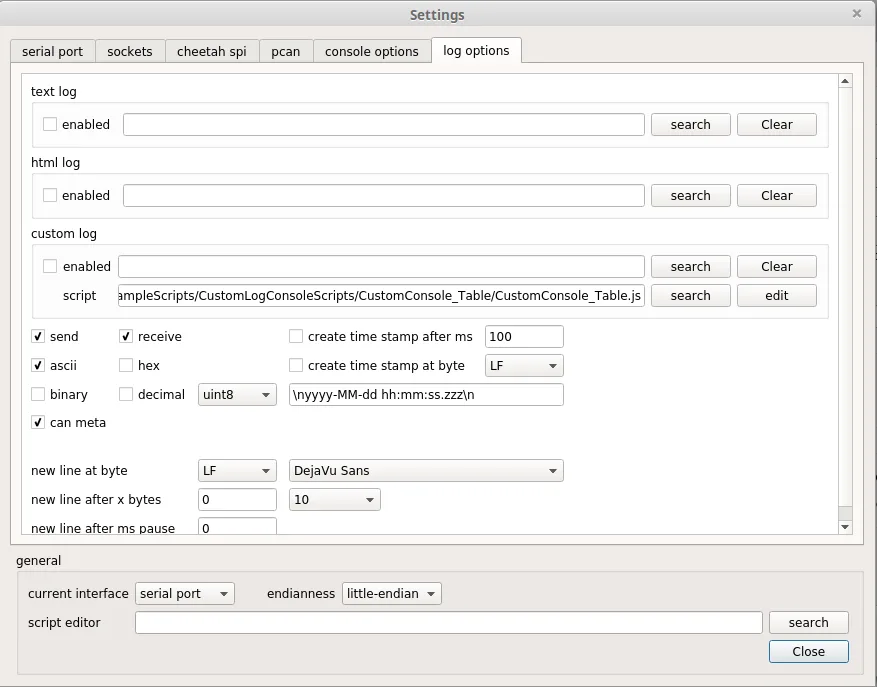Click the Close button
The image size is (877, 687).
[x=809, y=651]
